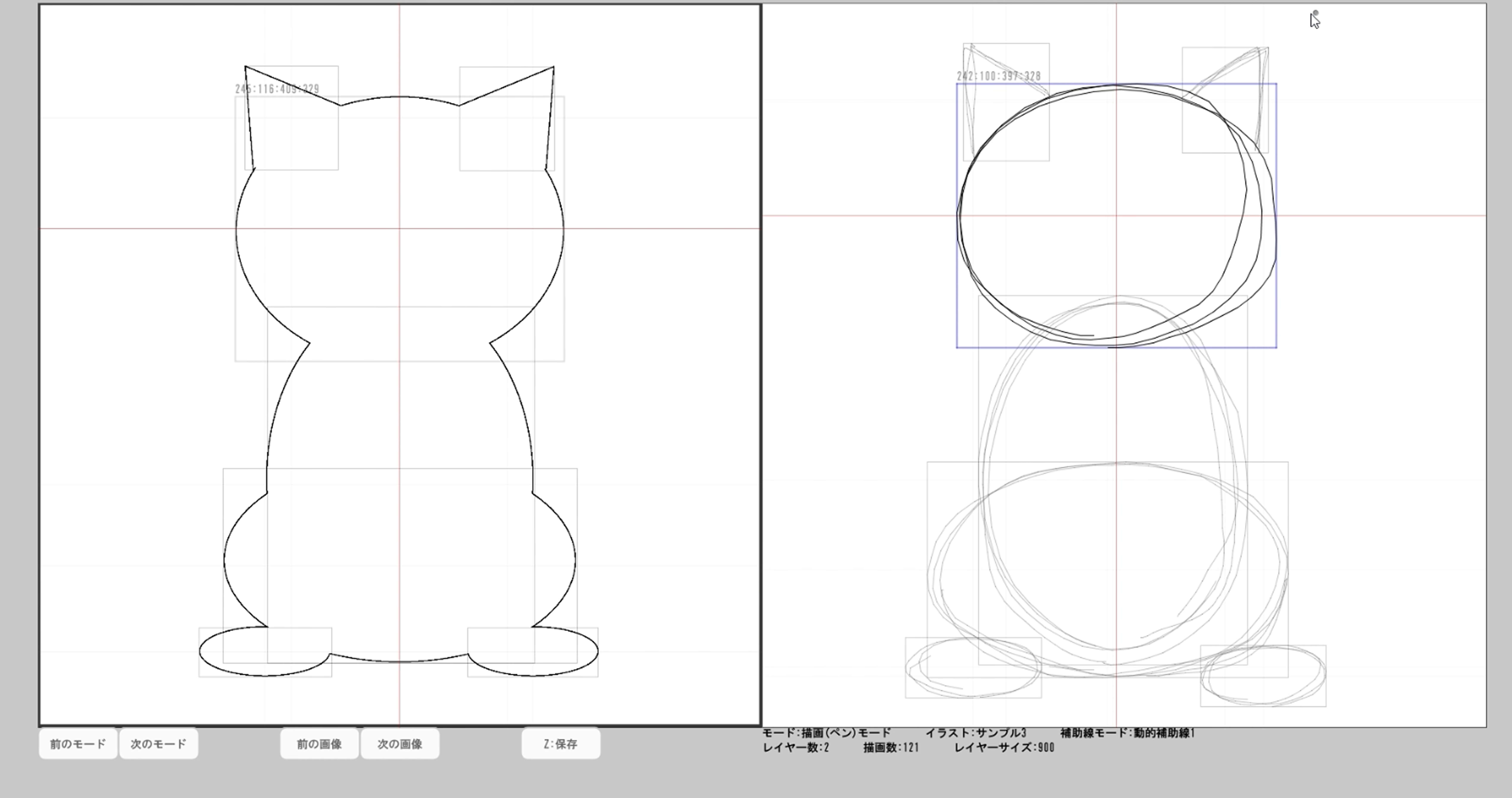Screen dimensions: 1512x798
Task: Advance to next image with 次の画像
Action: click(x=400, y=743)
